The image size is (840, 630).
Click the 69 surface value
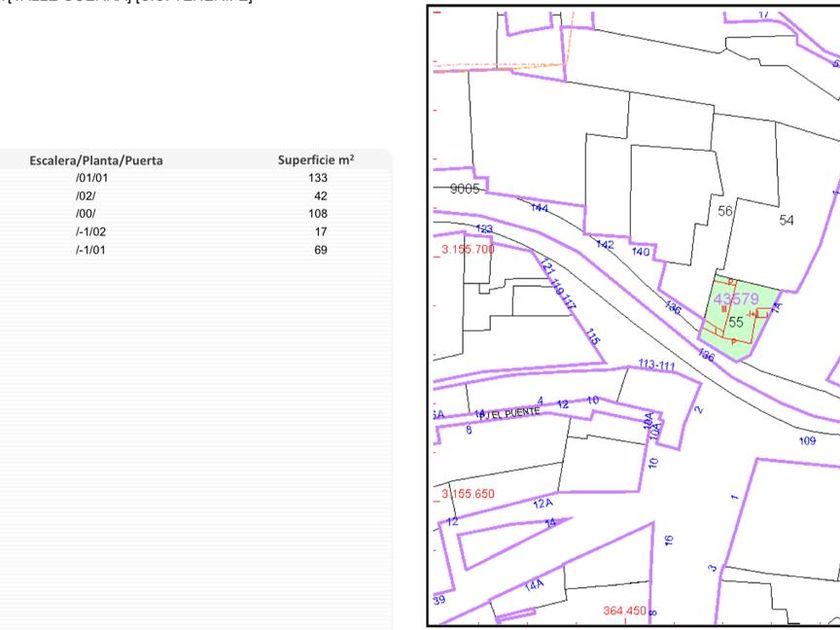click(321, 250)
